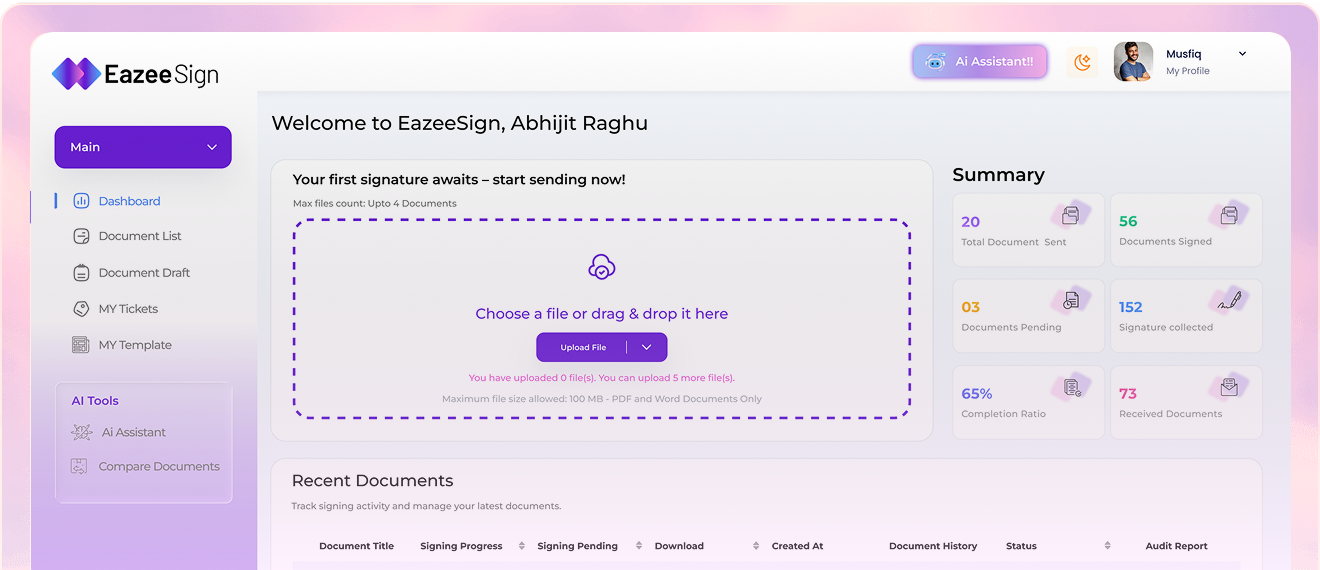This screenshot has width=1320, height=570.
Task: Click the cloud upload icon in the drop zone
Action: 601,267
